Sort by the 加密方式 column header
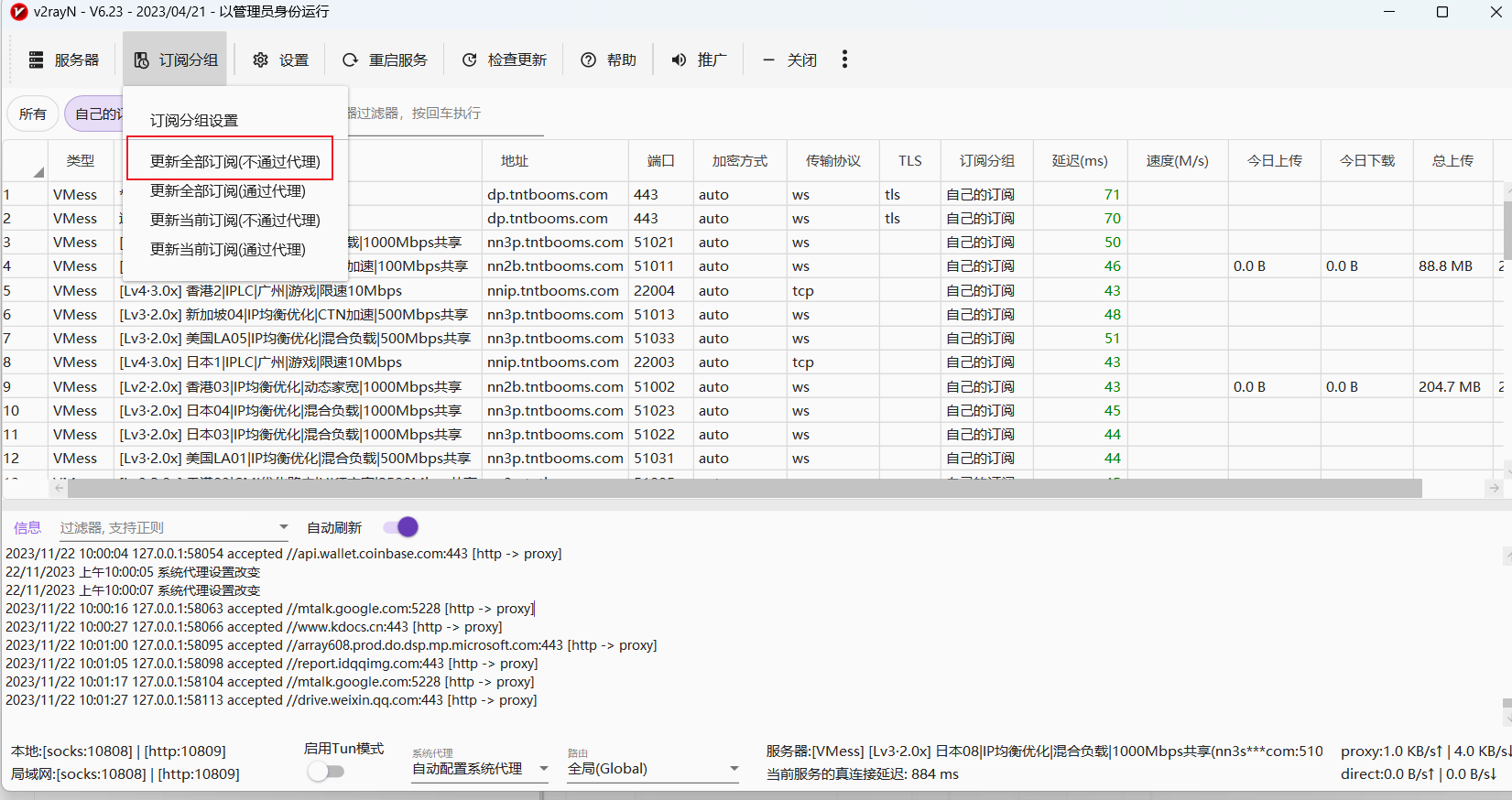This screenshot has height=800, width=1512. pos(739,161)
